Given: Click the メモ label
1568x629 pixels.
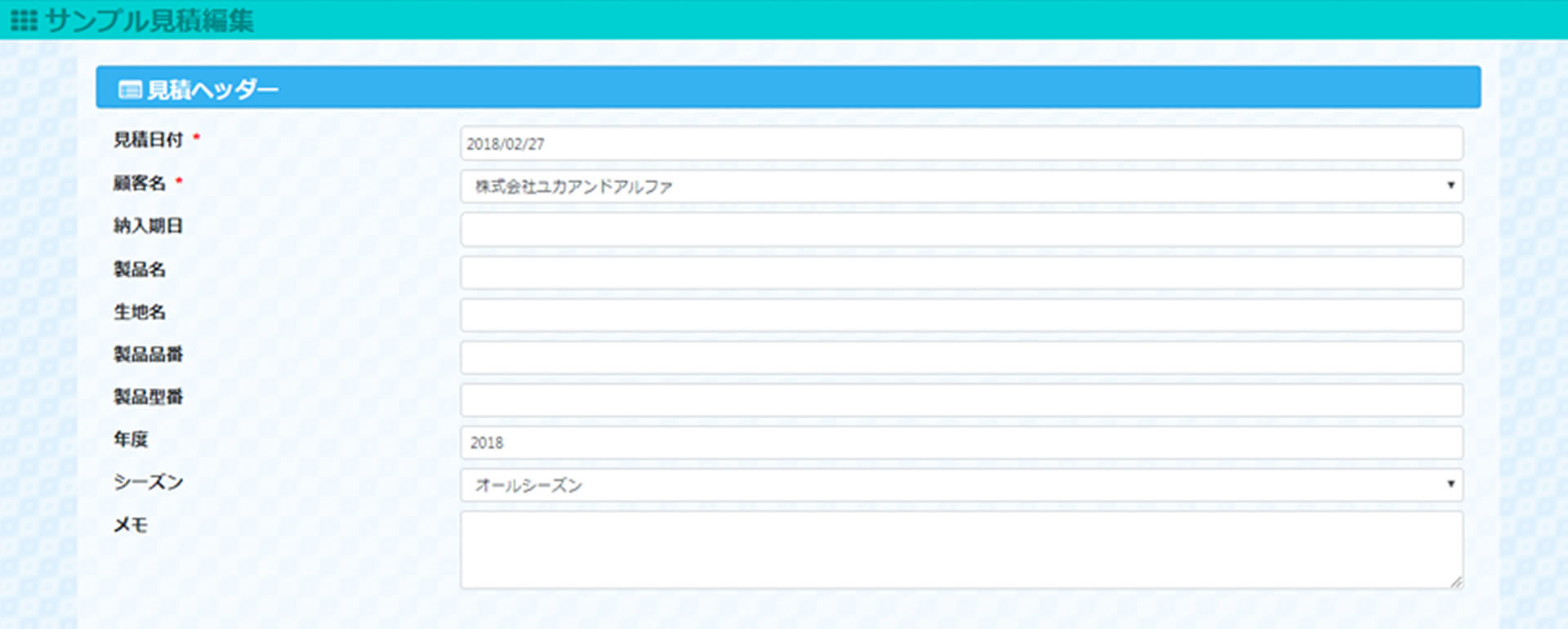Looking at the screenshot, I should coord(131,524).
